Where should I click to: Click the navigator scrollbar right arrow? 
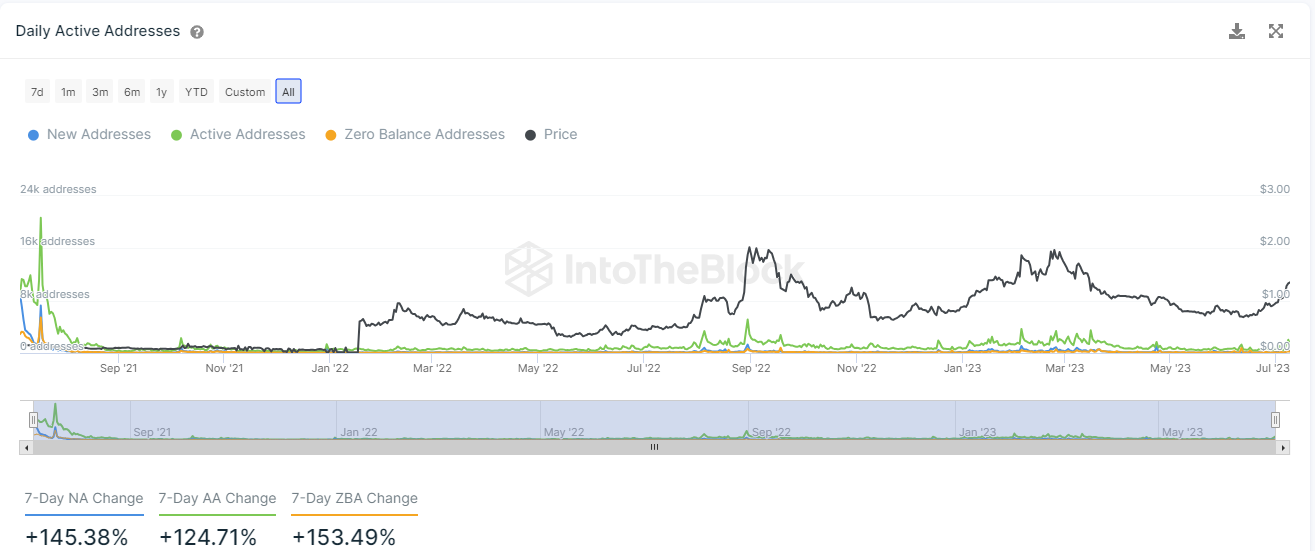pos(1283,447)
